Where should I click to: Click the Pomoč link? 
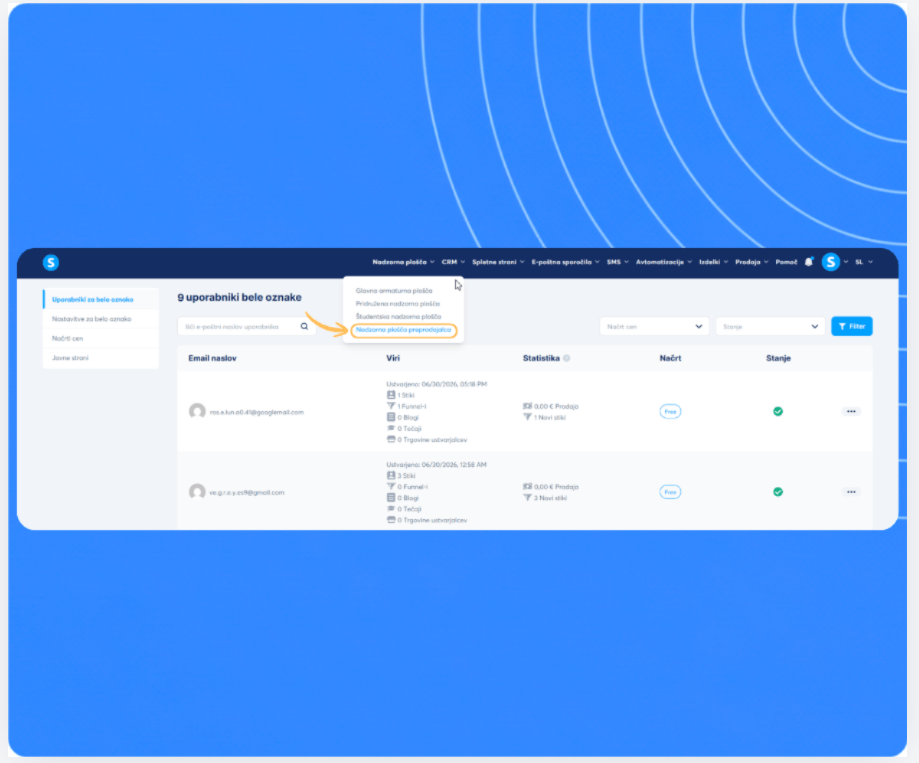[786, 262]
